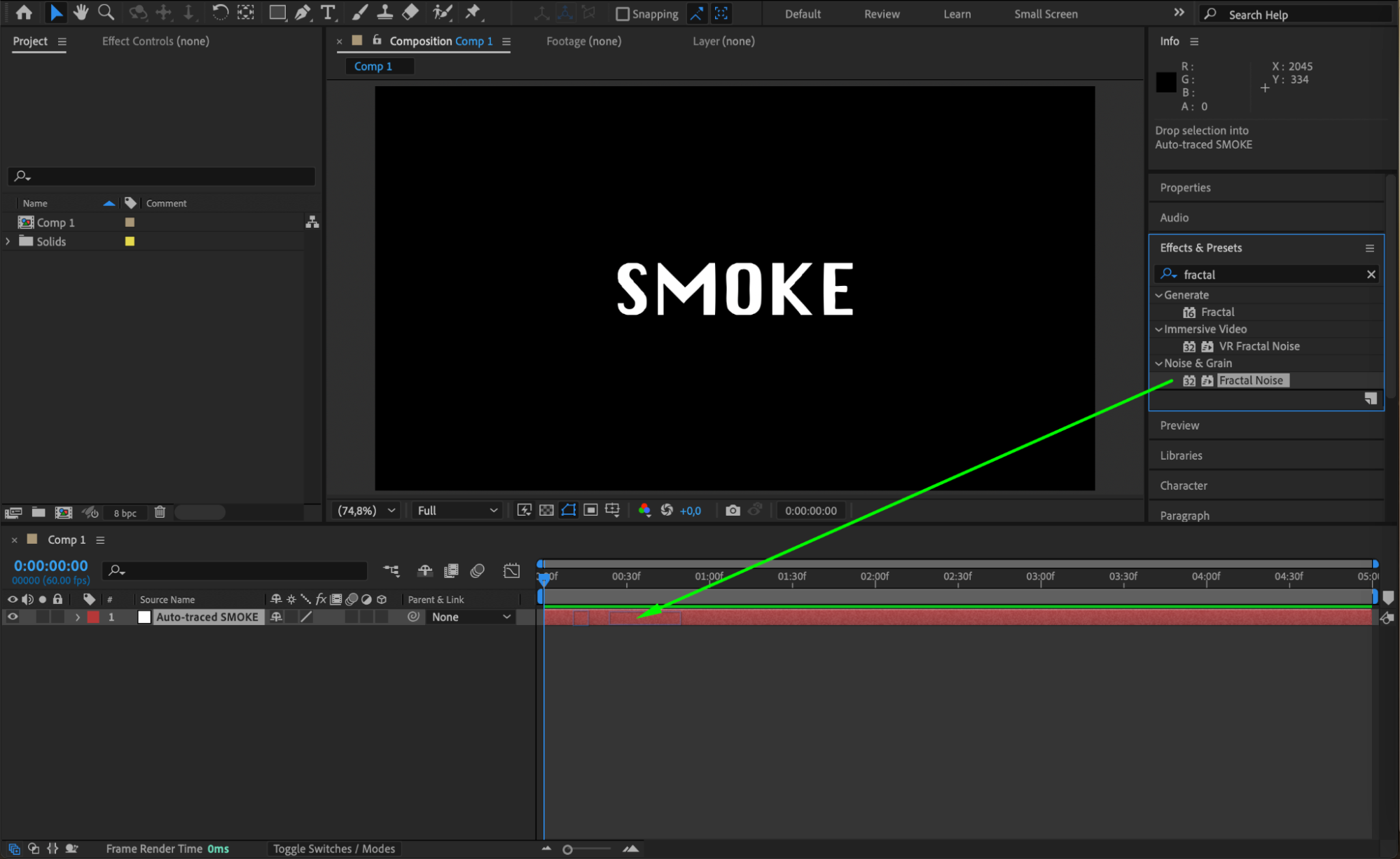
Task: Click the Take Snapshot camera icon
Action: tap(733, 510)
